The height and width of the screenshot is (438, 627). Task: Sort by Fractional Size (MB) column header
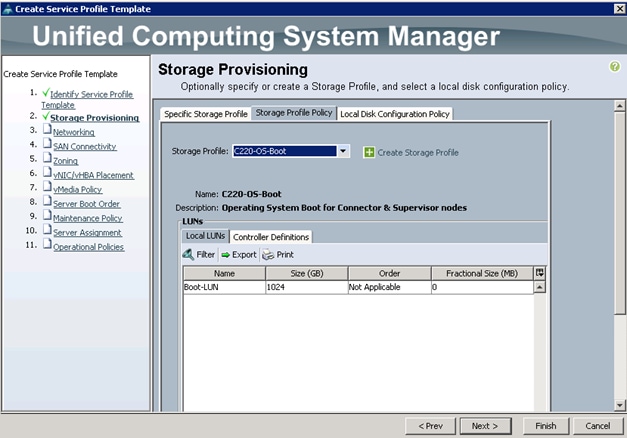click(x=482, y=274)
